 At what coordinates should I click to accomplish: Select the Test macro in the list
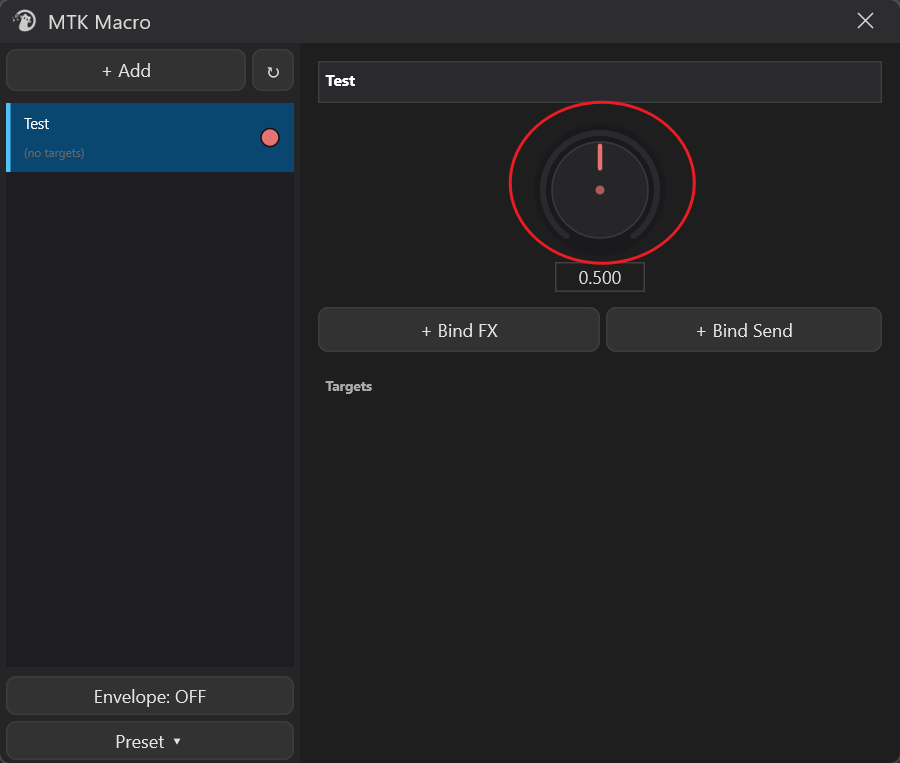(150, 138)
